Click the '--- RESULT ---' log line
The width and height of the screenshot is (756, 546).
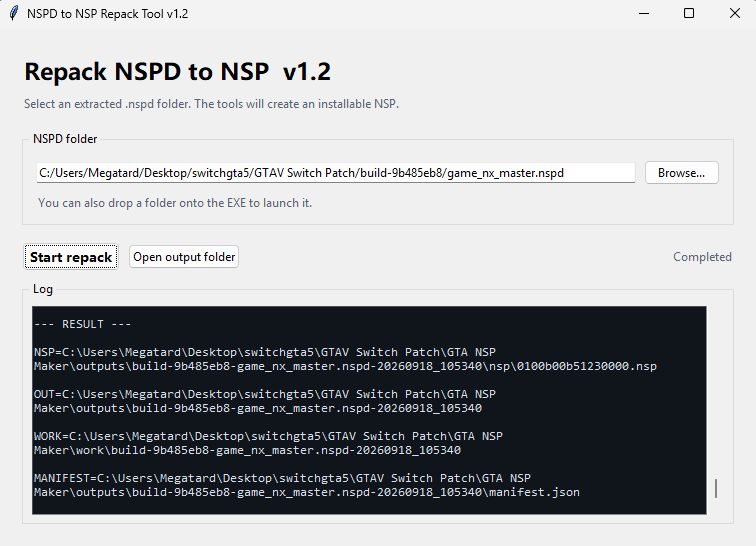click(x=82, y=324)
